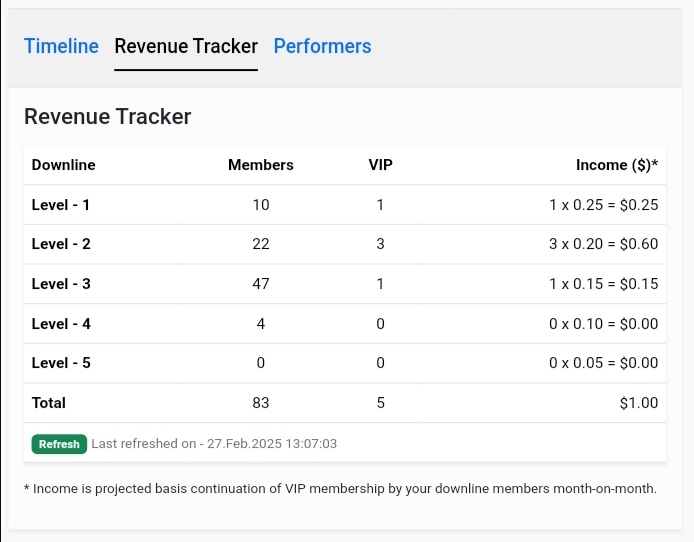
Task: Click Level 2 income $0.60 calculation
Action: tap(603, 244)
